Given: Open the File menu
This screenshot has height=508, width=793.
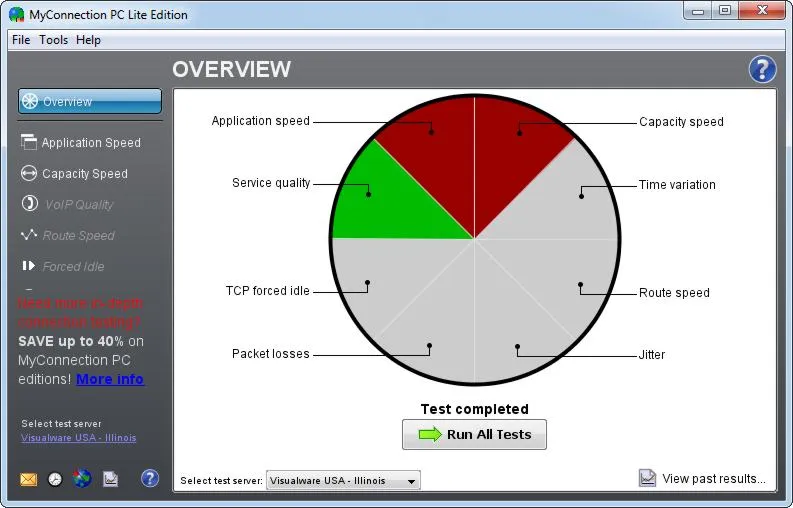Looking at the screenshot, I should tap(21, 40).
